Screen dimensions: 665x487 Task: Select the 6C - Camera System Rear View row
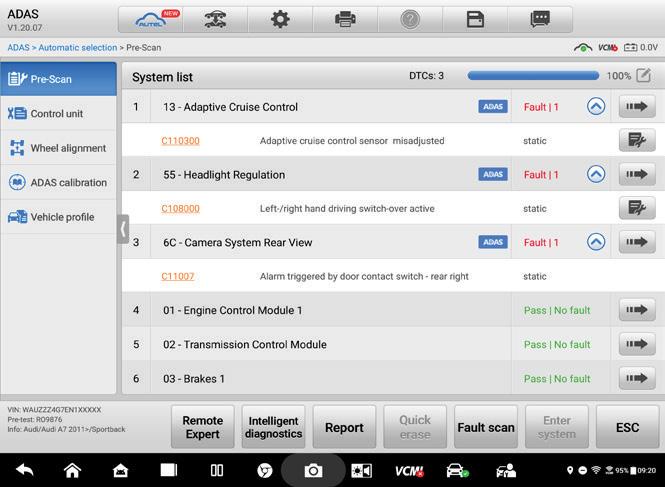coord(393,242)
